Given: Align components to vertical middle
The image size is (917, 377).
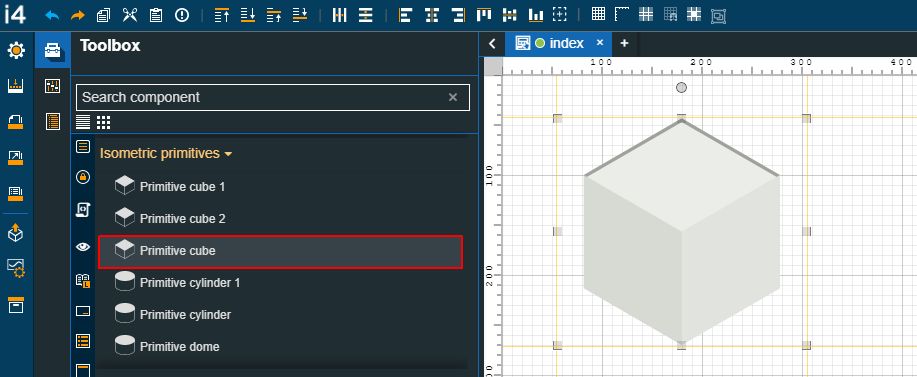Looking at the screenshot, I should 510,15.
